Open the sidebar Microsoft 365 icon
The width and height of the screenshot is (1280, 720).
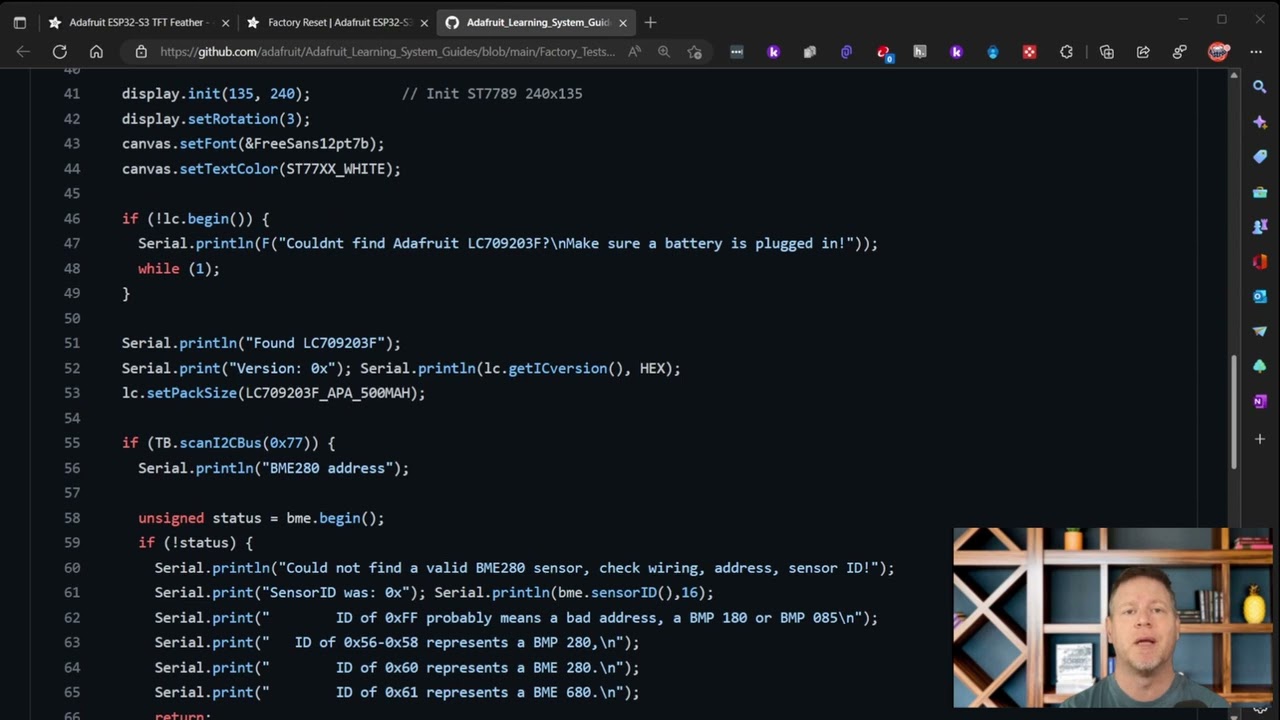(1260, 262)
